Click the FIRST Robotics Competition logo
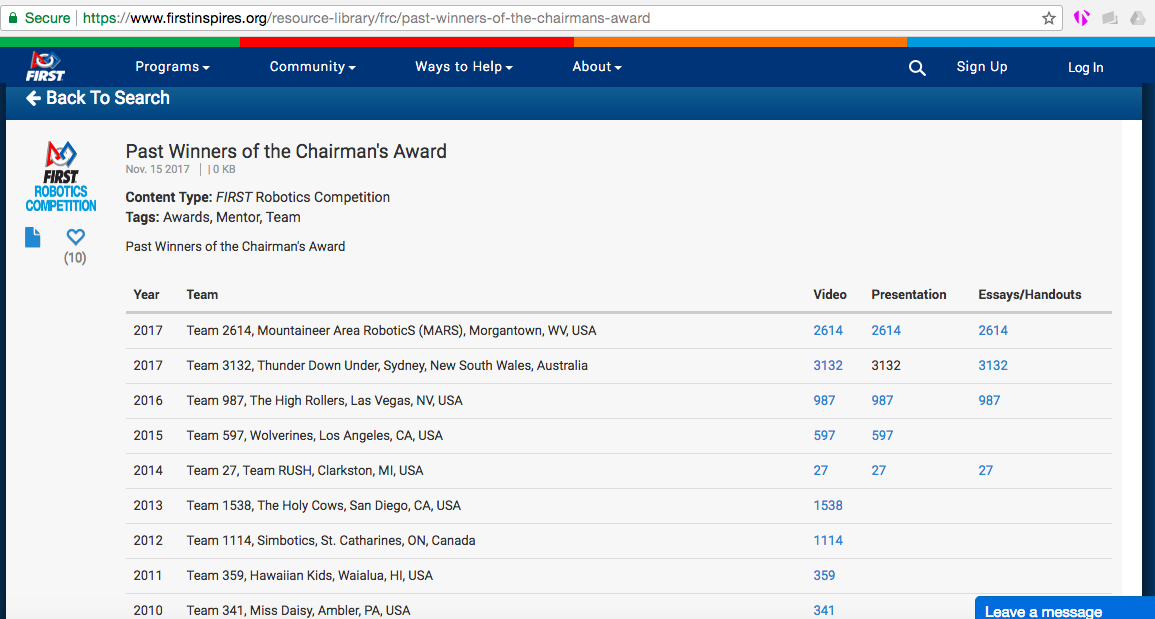 coord(61,177)
